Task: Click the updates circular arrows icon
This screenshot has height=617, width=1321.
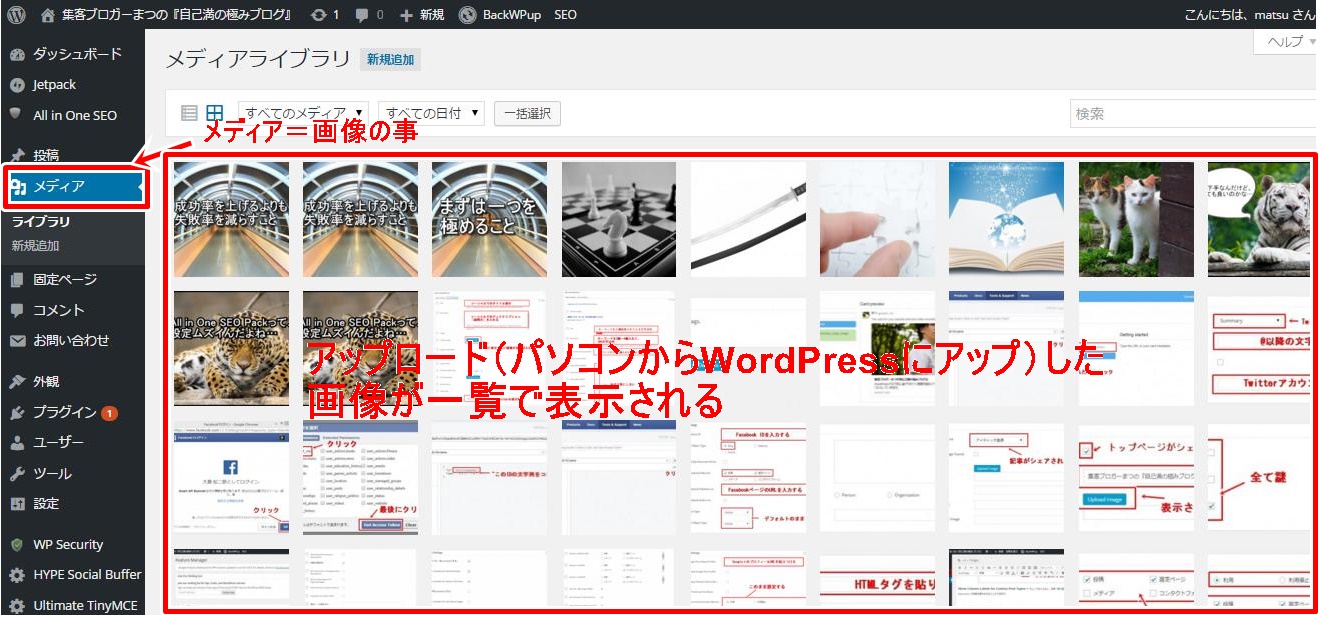Action: point(319,15)
